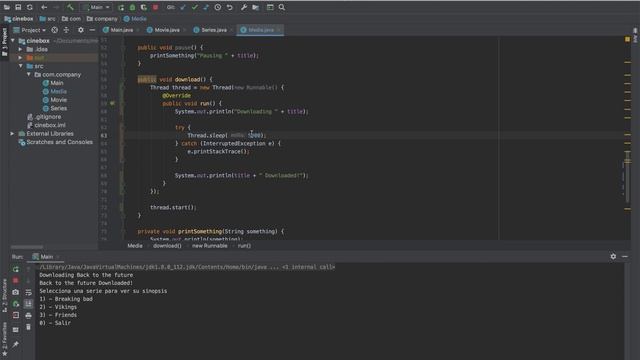Image resolution: width=640 pixels, height=360 pixels.
Task: Open Project Structure icon in toolbar
Action: (256, 7)
